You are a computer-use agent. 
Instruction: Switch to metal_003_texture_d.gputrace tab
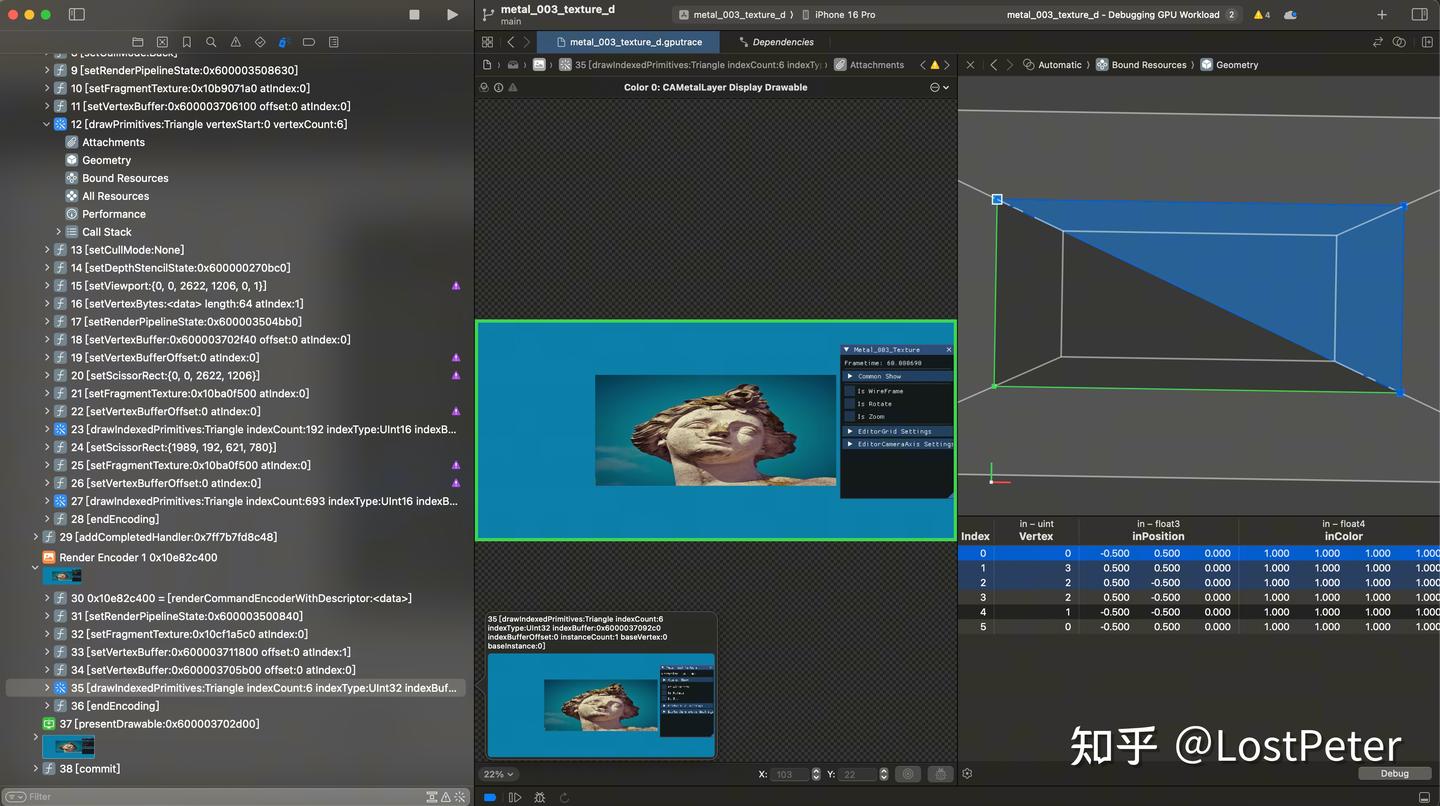tap(628, 42)
